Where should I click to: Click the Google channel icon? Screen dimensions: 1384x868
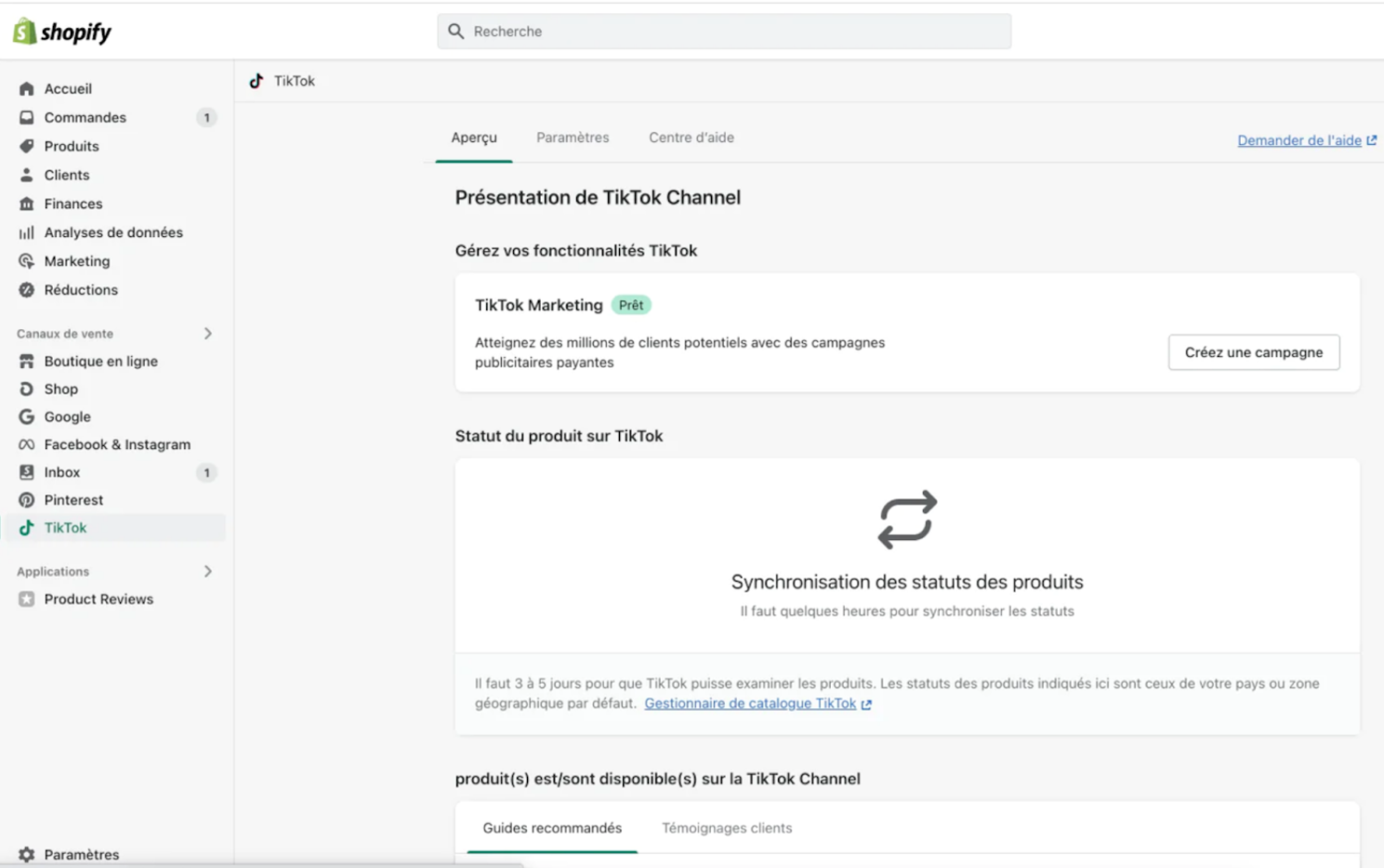[x=27, y=417]
